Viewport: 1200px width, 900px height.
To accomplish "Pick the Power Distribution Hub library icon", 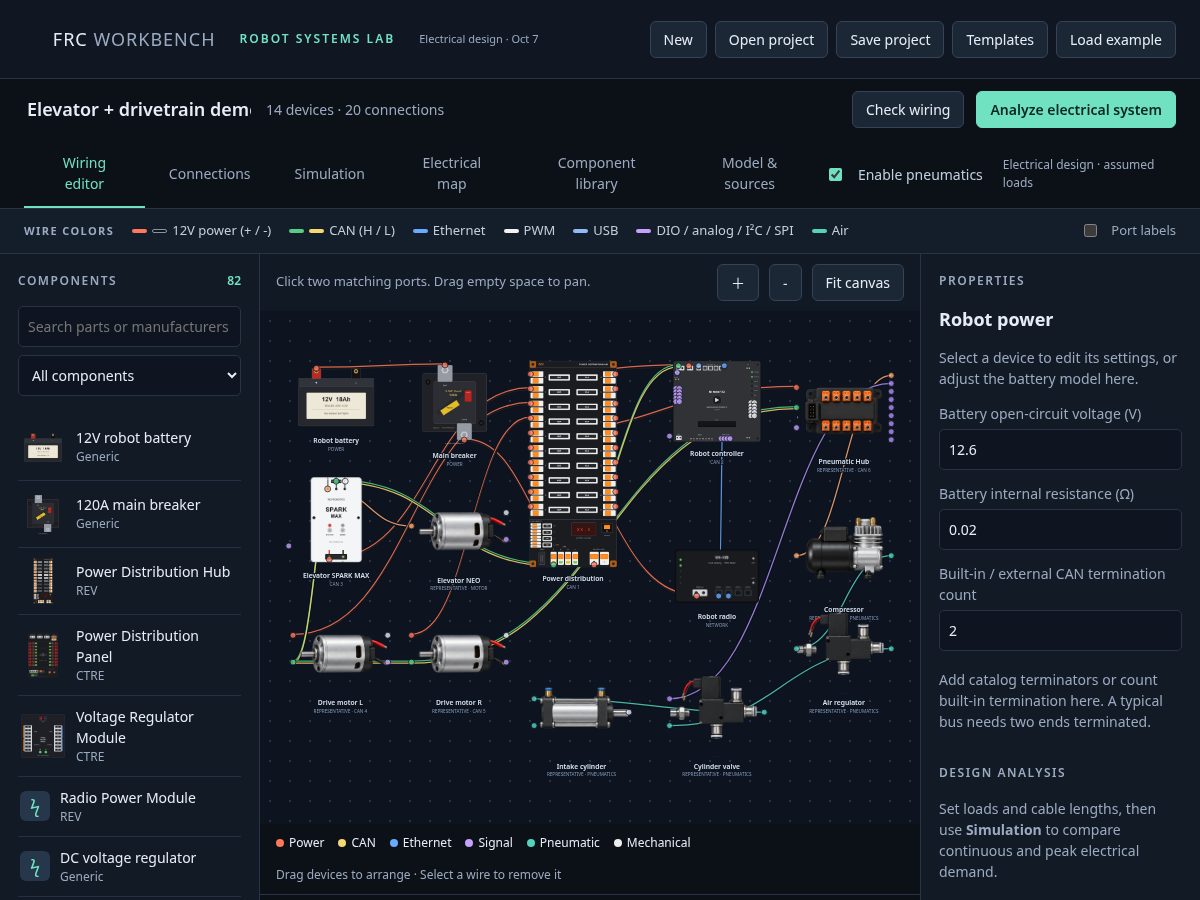I will pos(43,581).
